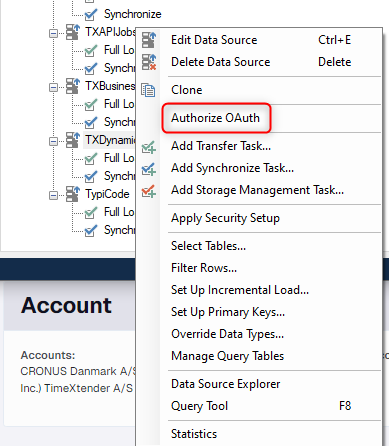This screenshot has width=389, height=446.
Task: Click Synchronize task icon under TypiCode
Action: click(91, 231)
